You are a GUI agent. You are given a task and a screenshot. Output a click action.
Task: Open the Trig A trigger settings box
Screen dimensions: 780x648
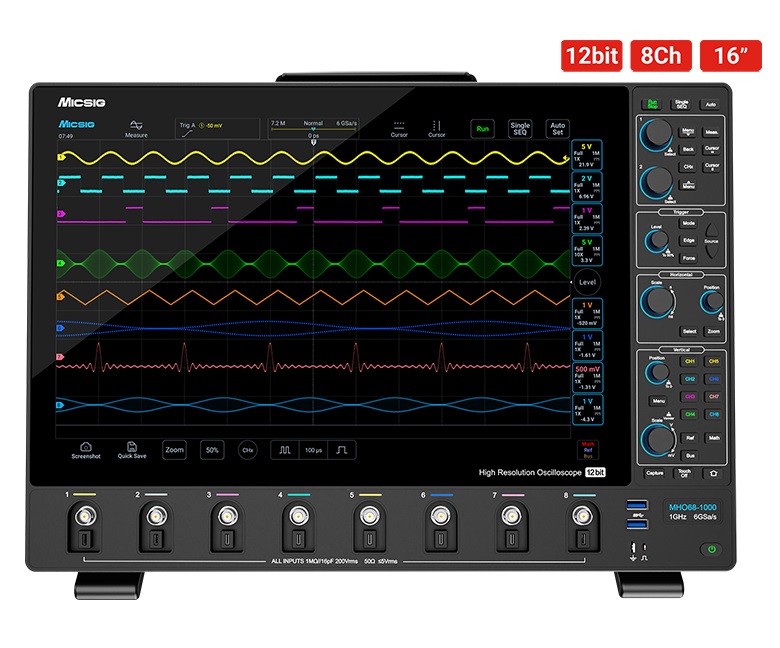coord(217,129)
